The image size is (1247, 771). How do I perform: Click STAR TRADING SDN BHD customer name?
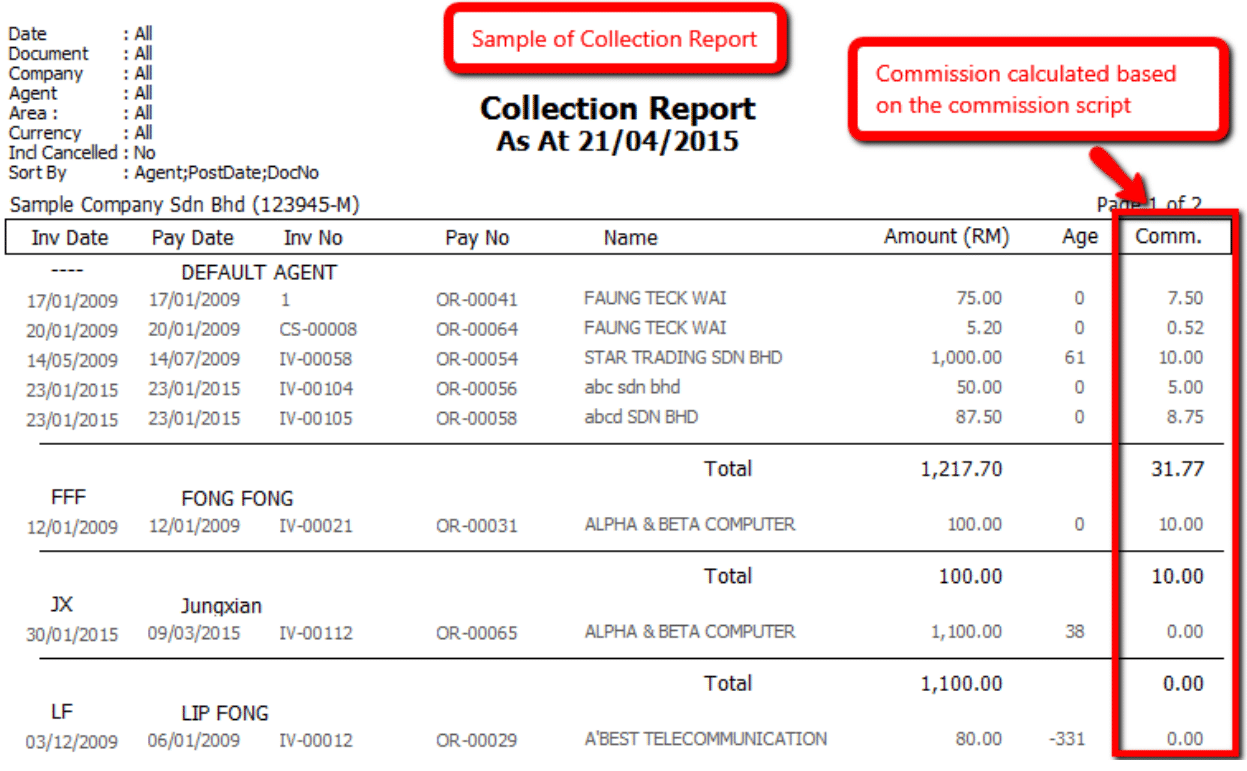pos(683,357)
